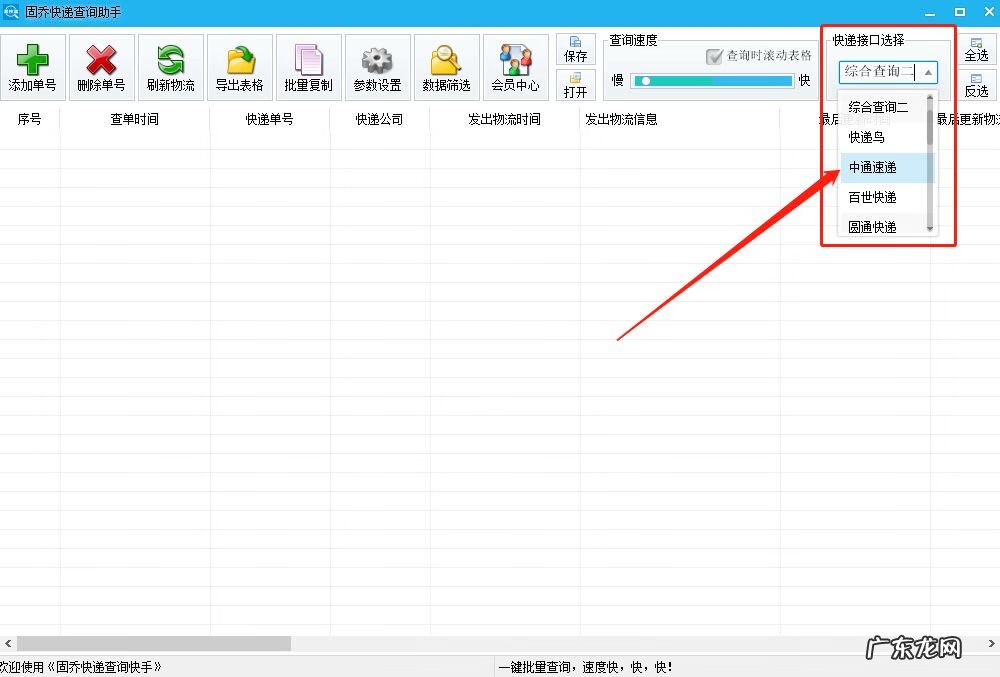1000x677 pixels.
Task: Click the query speed slider track middle
Action: (712, 81)
